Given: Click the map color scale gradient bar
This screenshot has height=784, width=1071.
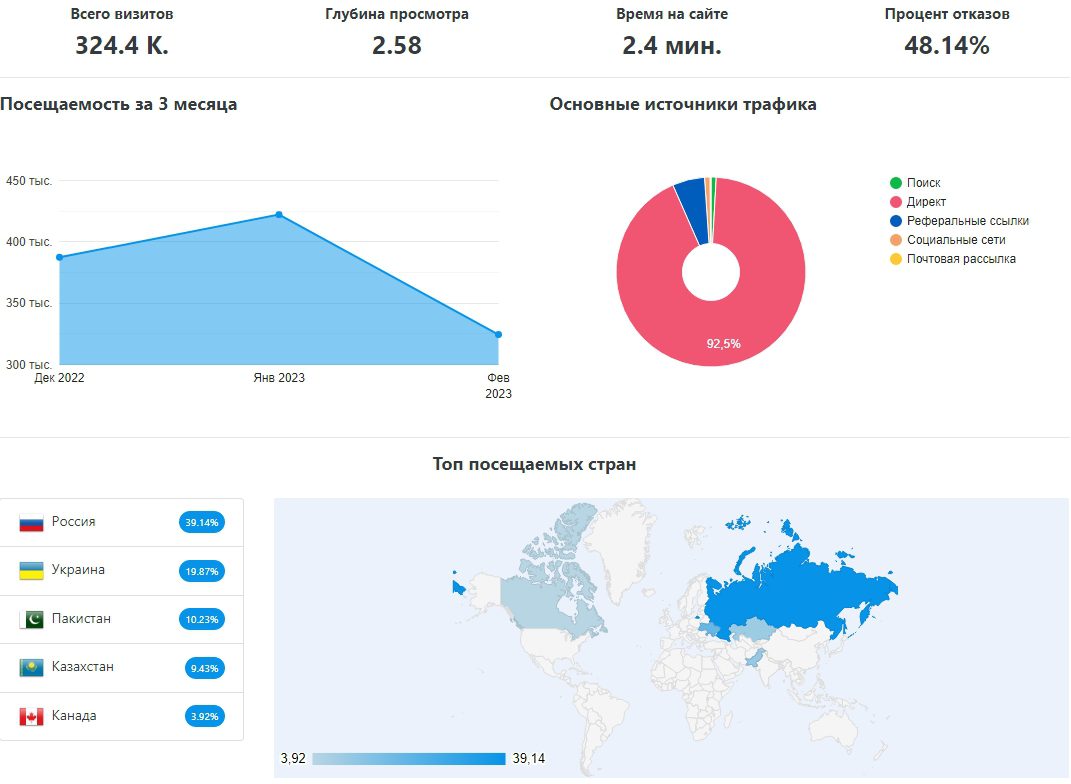Looking at the screenshot, I should 408,759.
